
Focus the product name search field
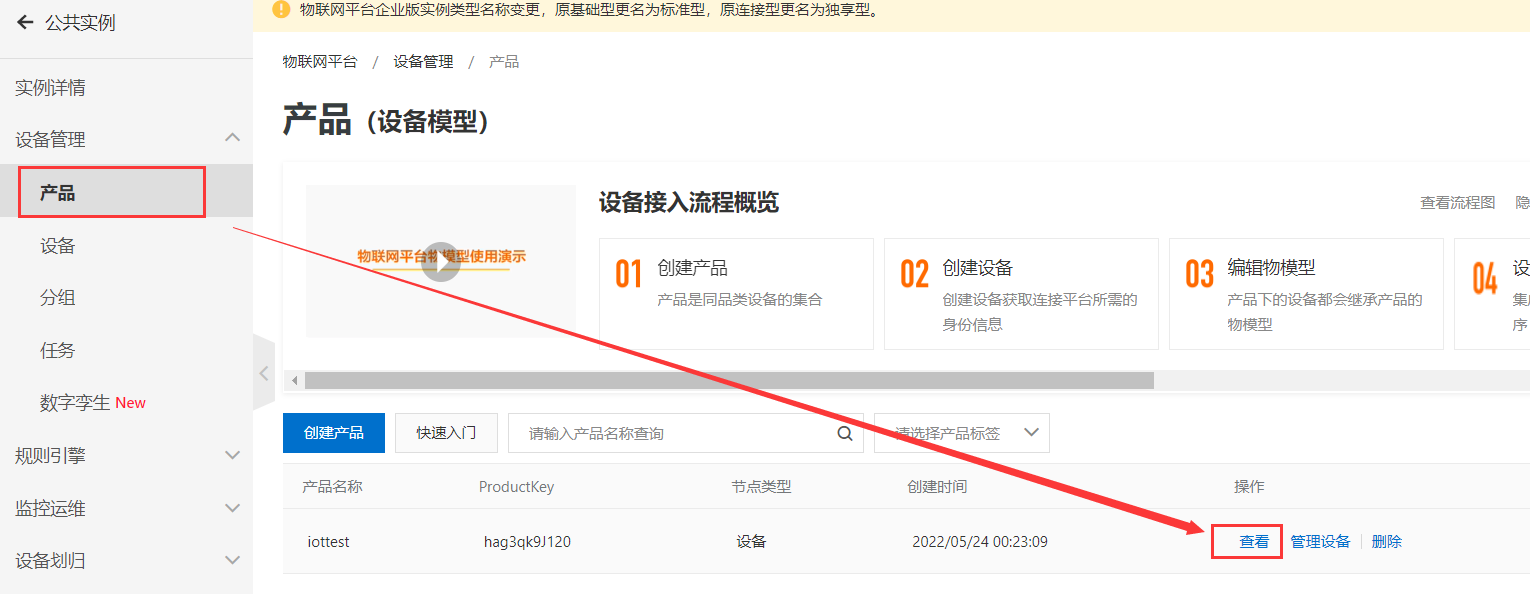[x=670, y=433]
